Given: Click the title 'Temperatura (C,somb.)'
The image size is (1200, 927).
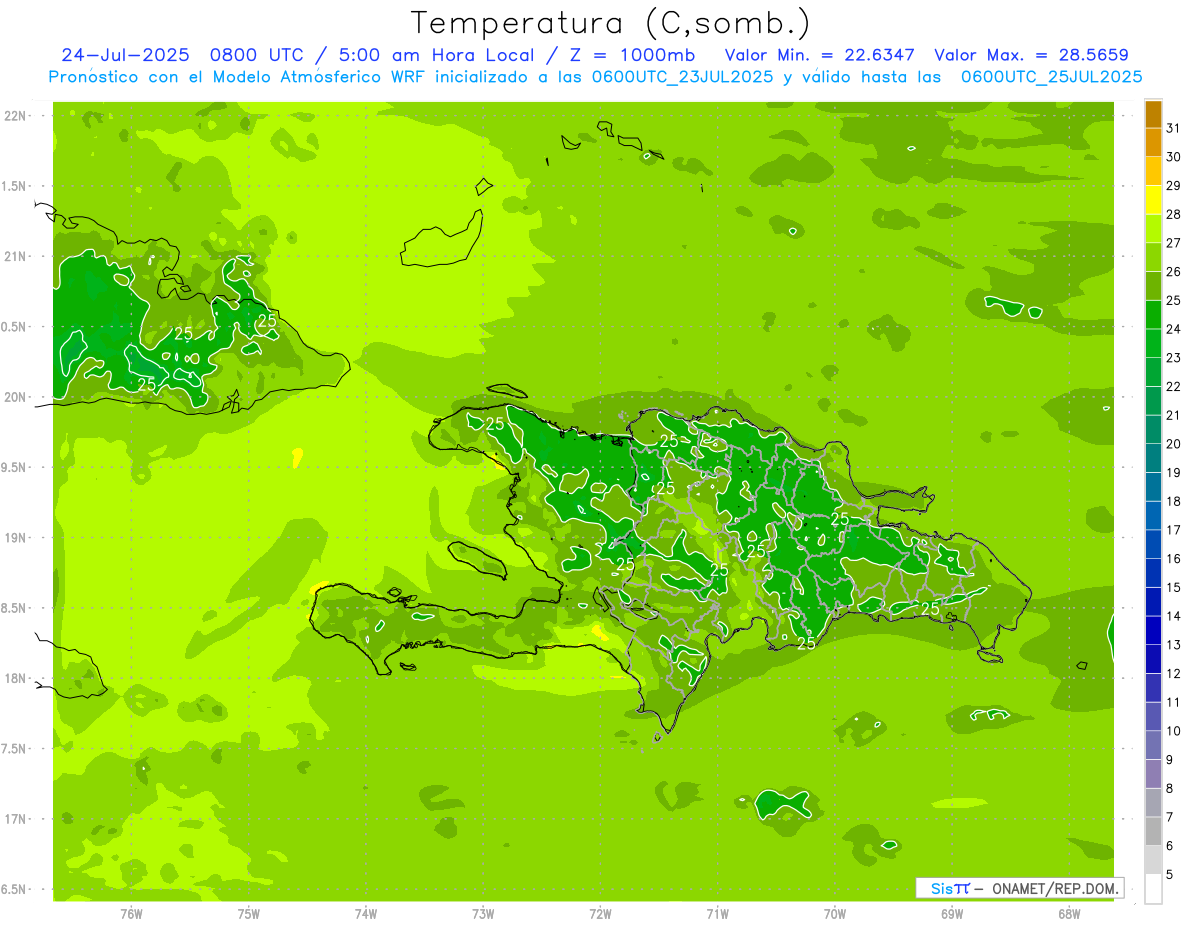Looking at the screenshot, I should pyautogui.click(x=611, y=23).
